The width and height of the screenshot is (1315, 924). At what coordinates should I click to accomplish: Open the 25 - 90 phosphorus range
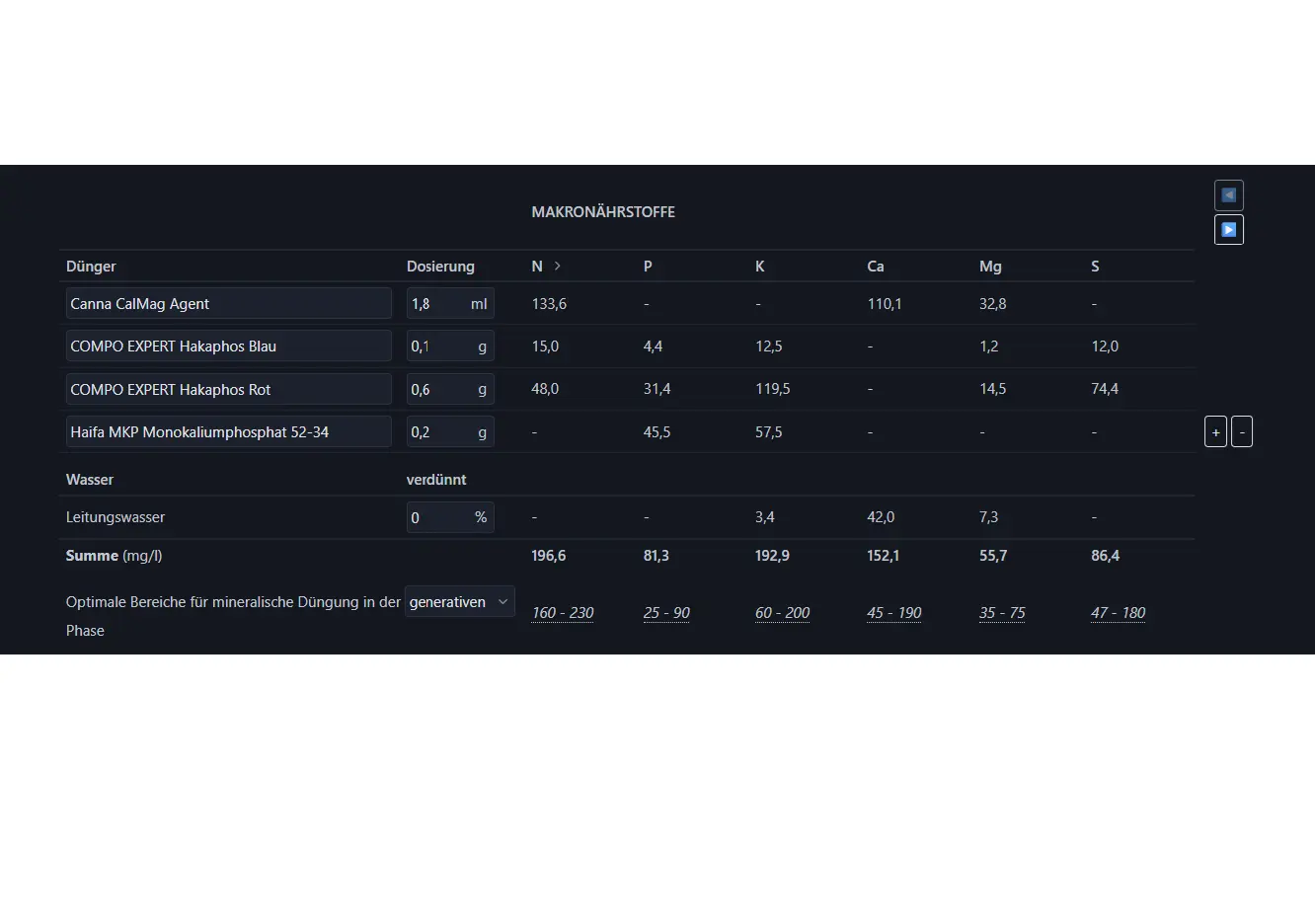666,613
